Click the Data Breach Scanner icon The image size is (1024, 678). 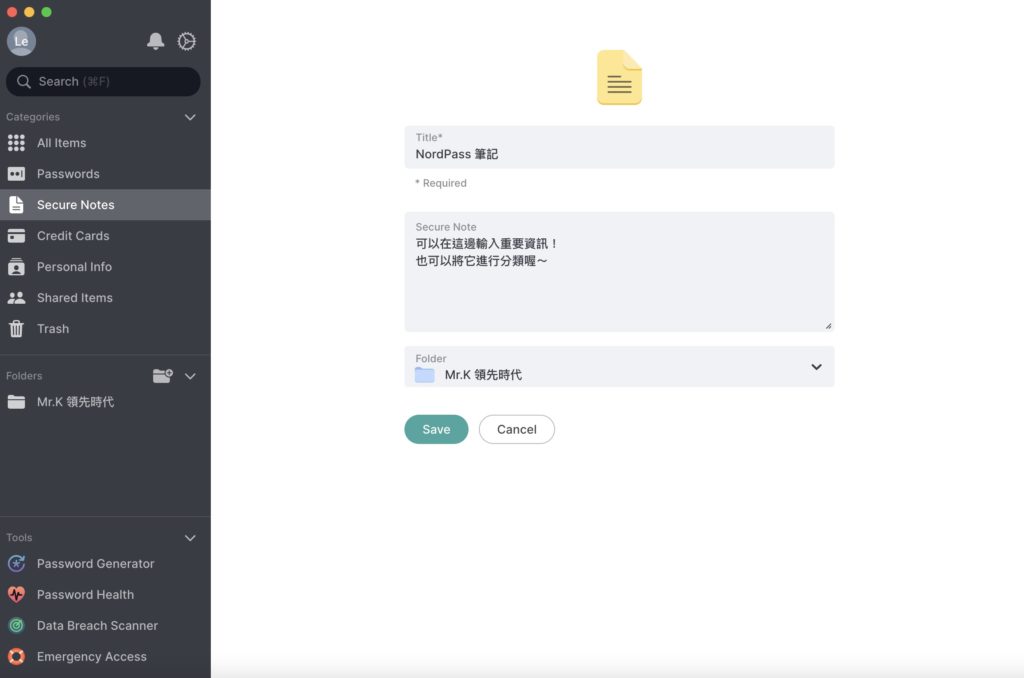click(16, 626)
